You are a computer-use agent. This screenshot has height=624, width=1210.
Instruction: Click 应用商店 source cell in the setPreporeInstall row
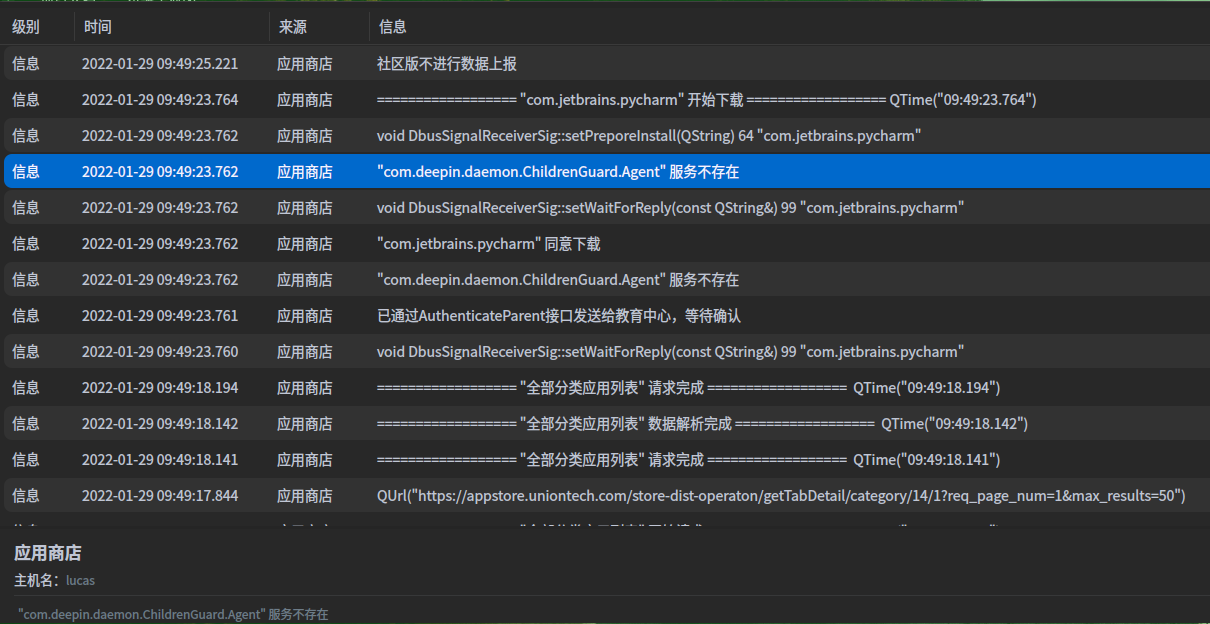305,136
